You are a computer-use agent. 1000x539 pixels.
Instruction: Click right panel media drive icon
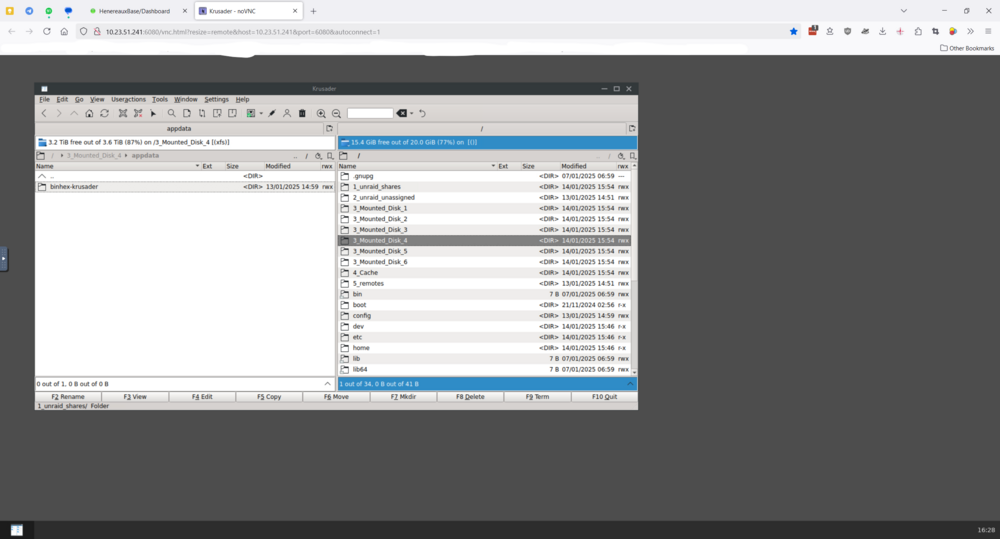[345, 142]
